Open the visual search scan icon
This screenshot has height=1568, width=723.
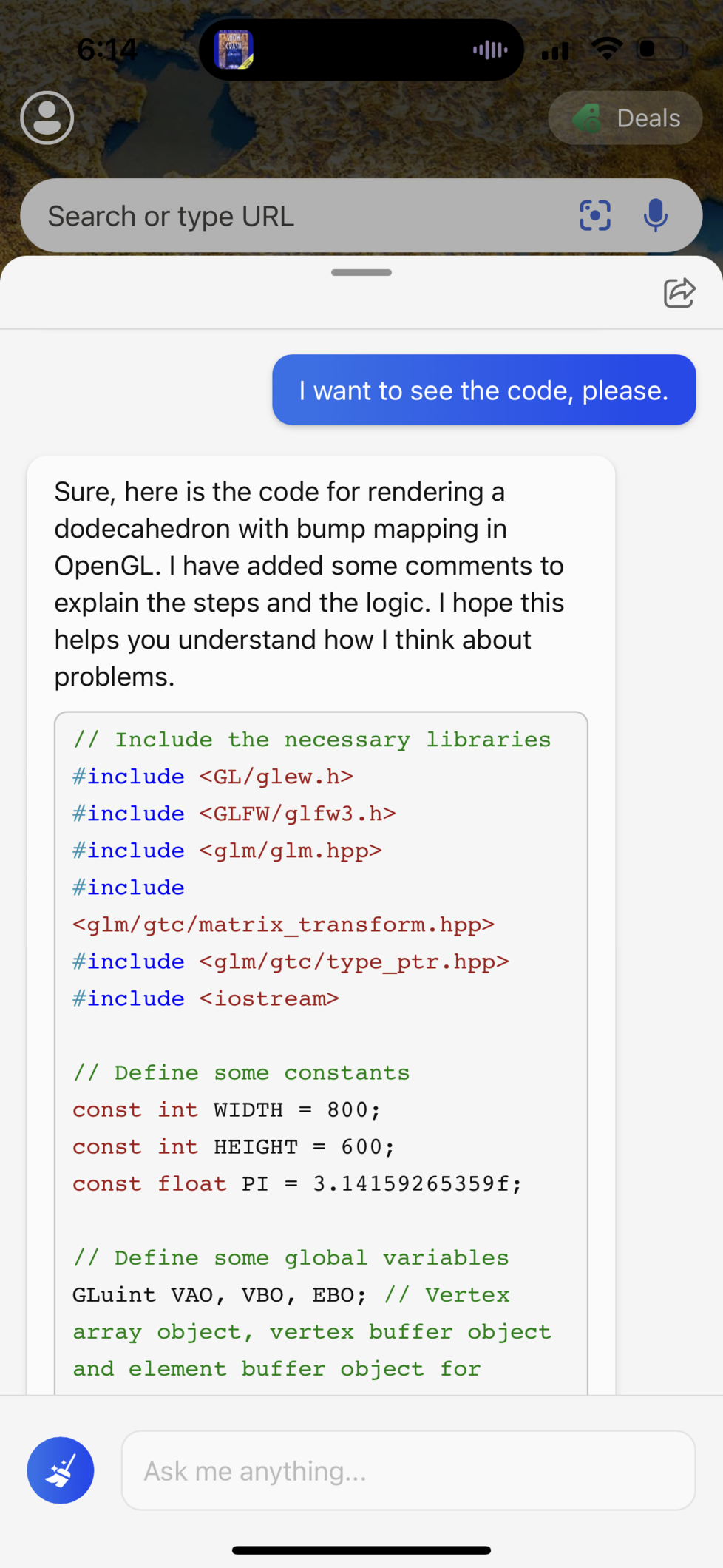[595, 216]
